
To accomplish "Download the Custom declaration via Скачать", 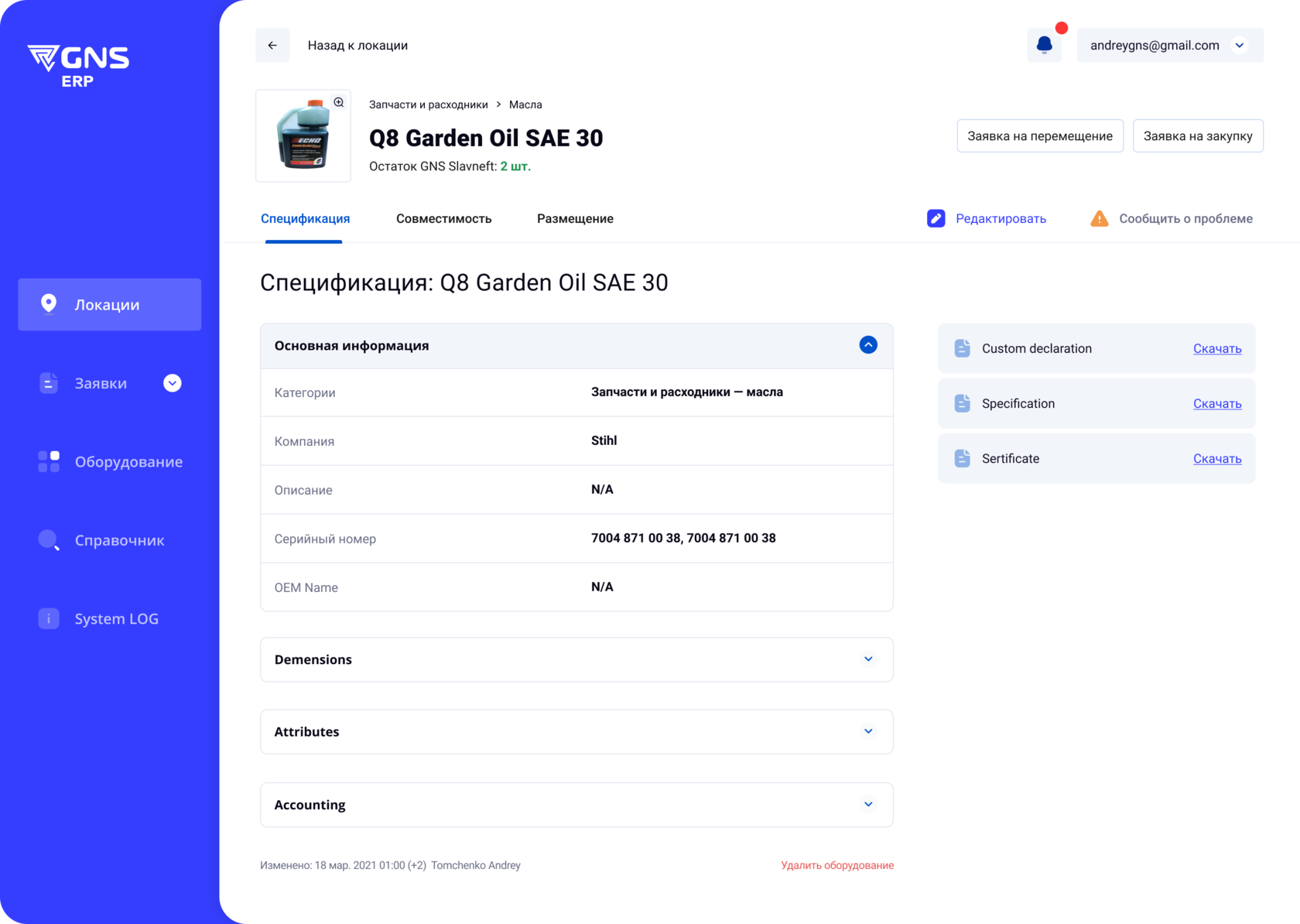I will point(1217,348).
